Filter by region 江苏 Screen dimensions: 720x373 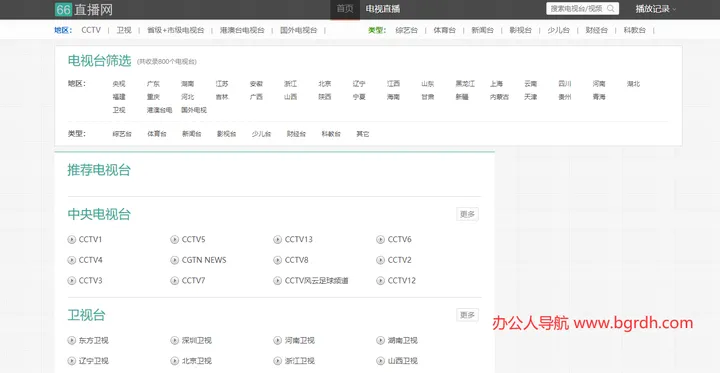point(222,84)
